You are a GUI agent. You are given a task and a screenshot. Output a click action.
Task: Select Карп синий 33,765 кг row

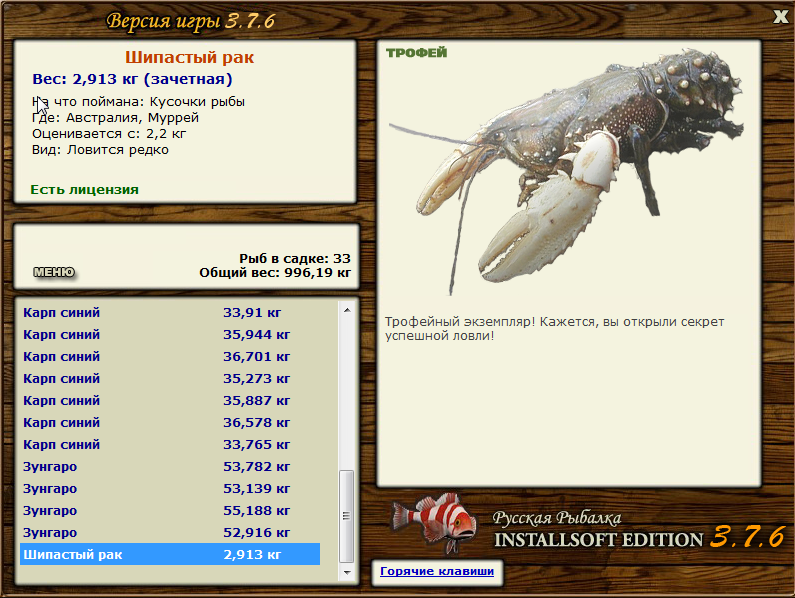[x=170, y=445]
